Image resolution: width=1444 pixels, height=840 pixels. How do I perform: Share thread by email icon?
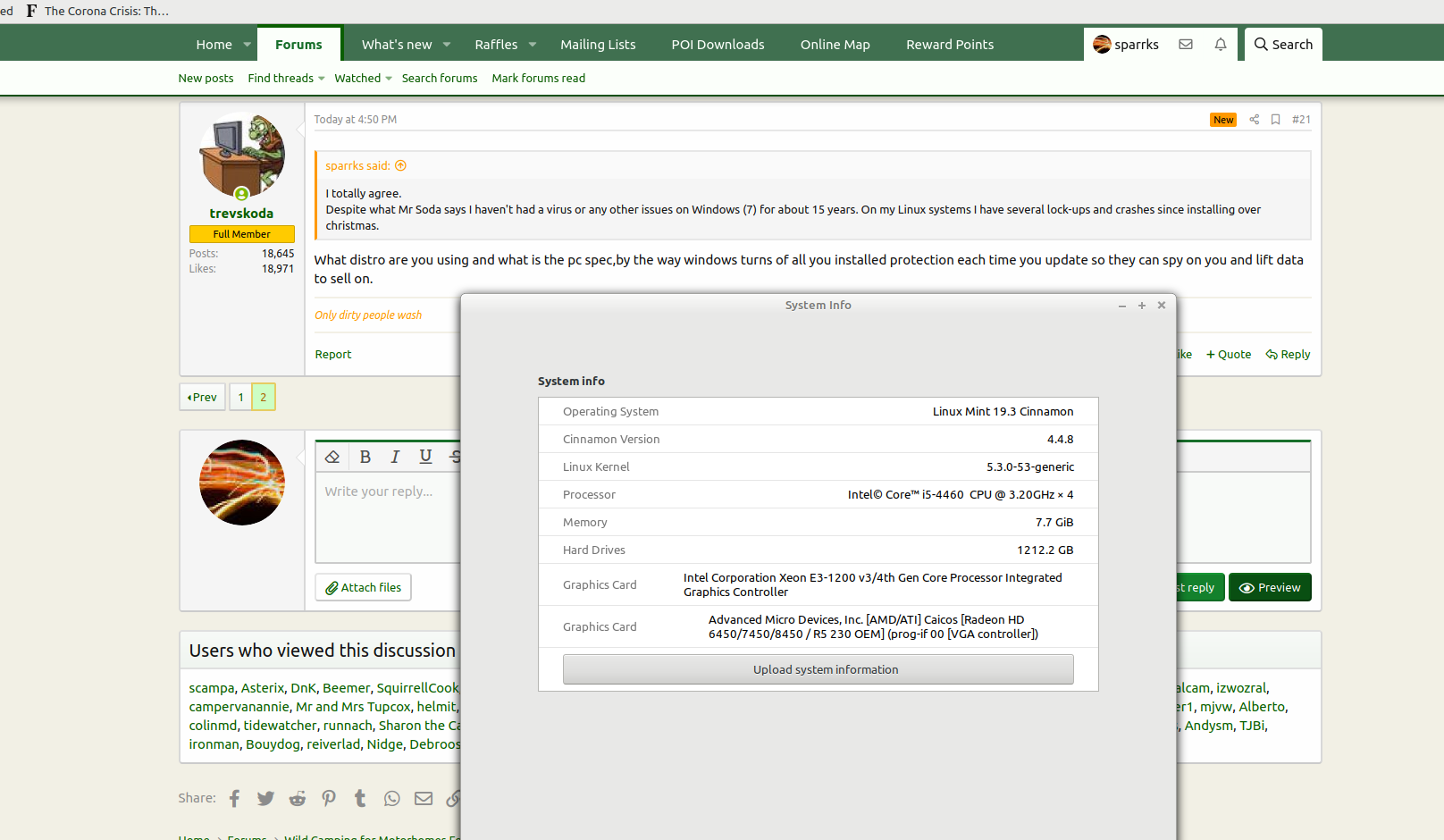424,799
